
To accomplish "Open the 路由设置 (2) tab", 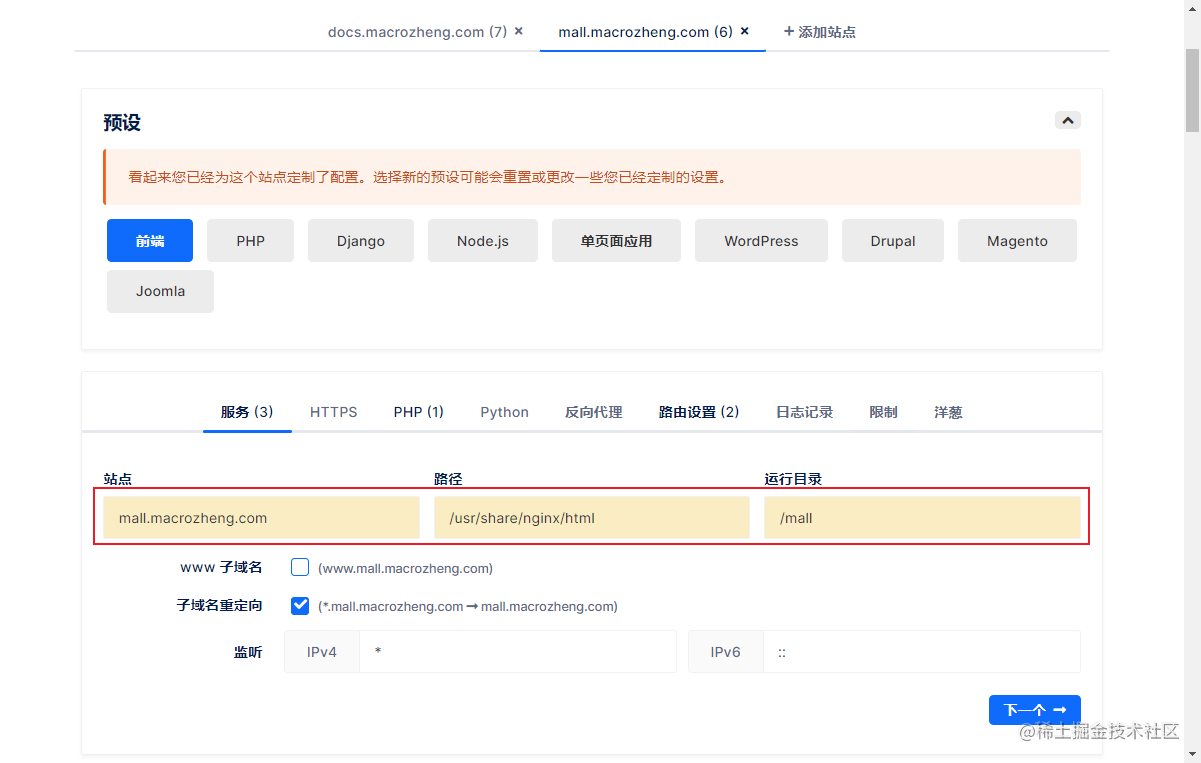I will pos(699,412).
